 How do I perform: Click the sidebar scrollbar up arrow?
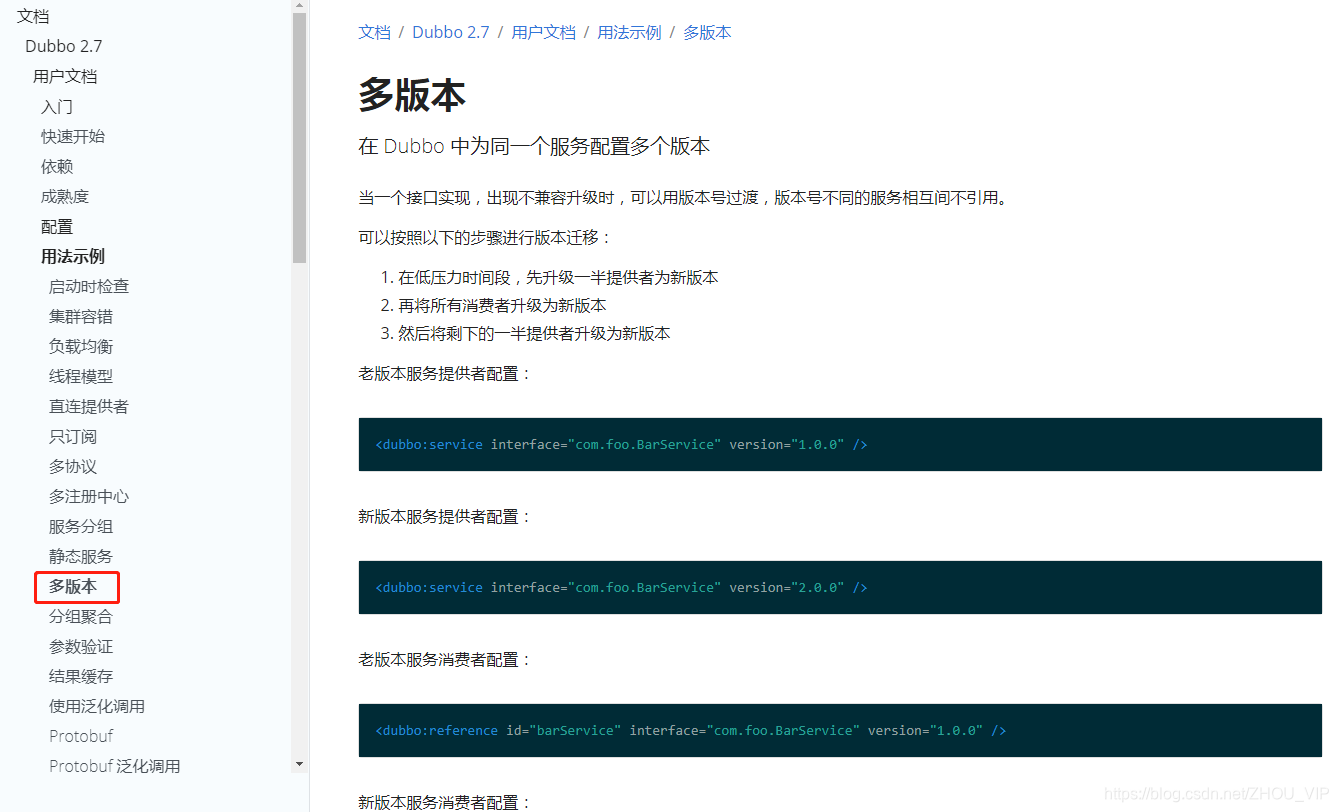pyautogui.click(x=299, y=7)
